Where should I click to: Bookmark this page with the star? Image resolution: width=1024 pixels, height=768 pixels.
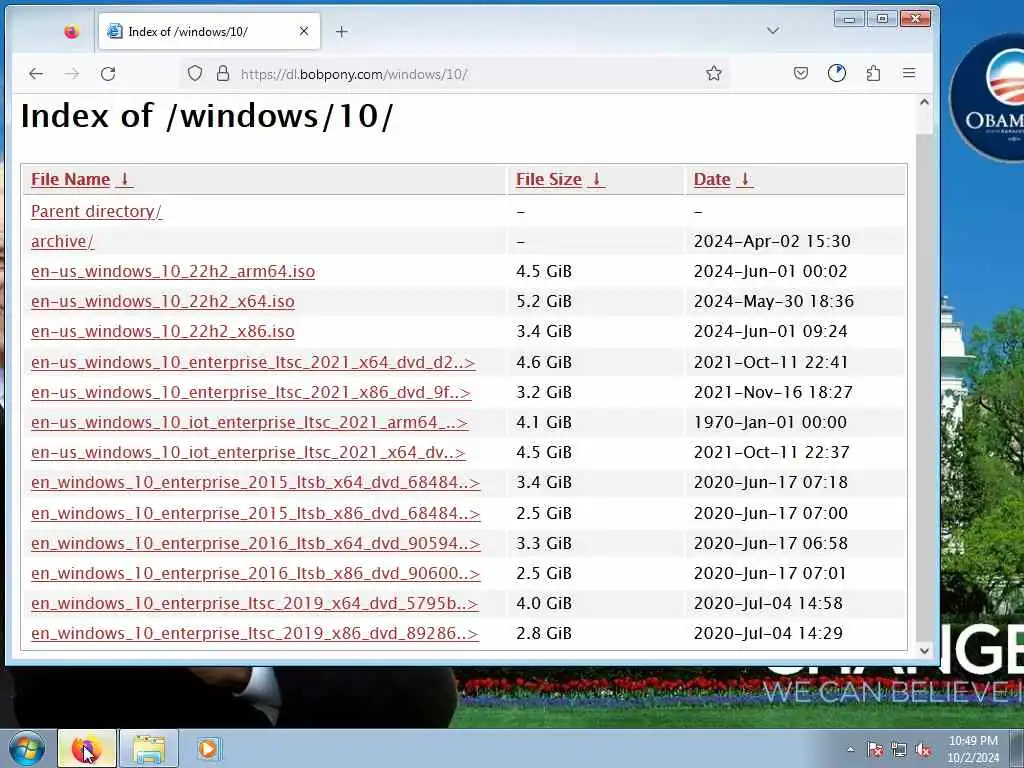pos(714,73)
